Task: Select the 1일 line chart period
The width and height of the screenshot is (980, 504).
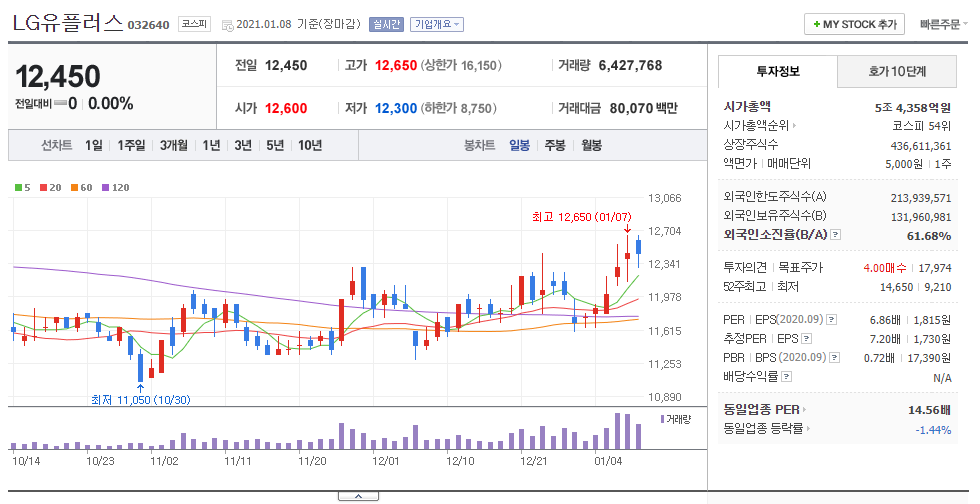Action: tap(94, 145)
